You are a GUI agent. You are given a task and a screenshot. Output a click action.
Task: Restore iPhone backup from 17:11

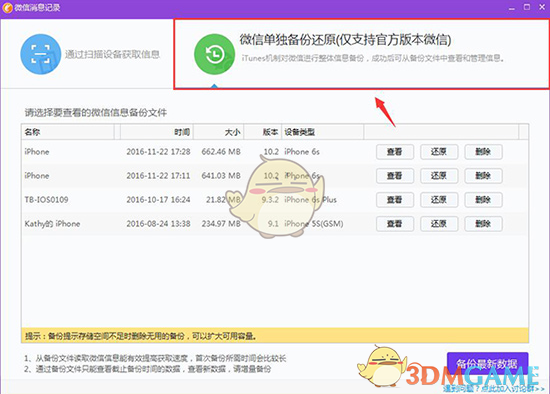(439, 176)
